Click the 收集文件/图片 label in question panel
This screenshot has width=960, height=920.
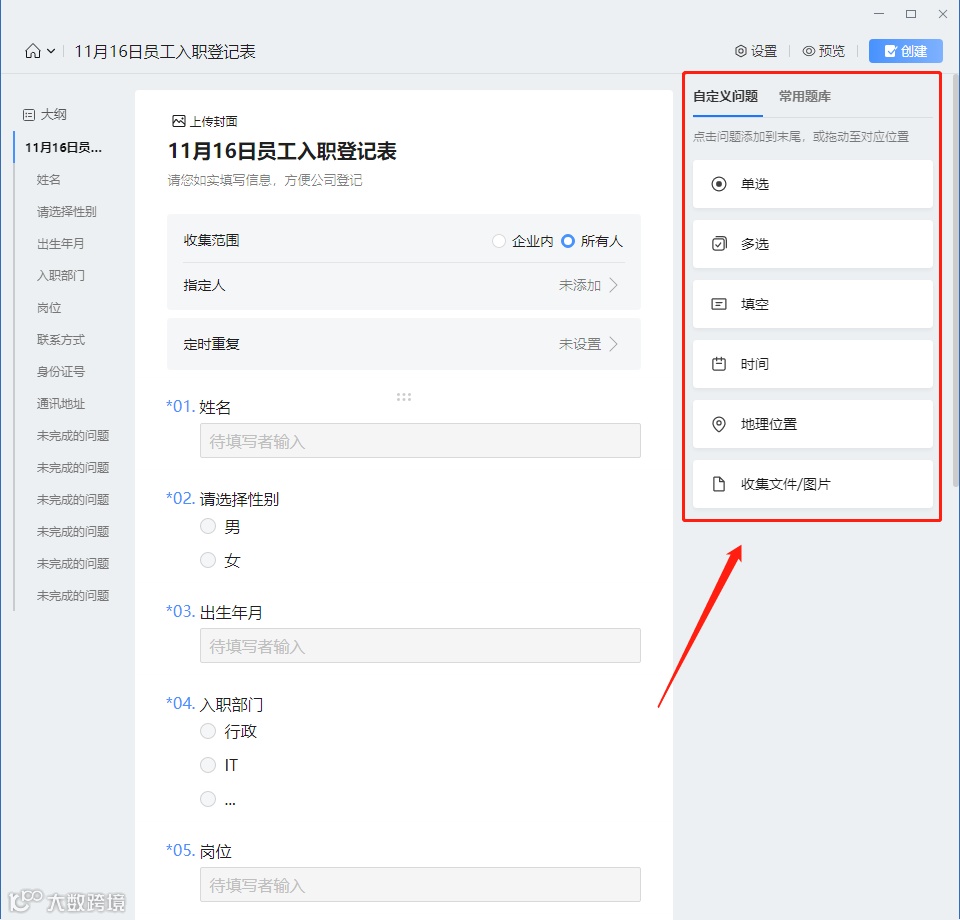[x=786, y=484]
